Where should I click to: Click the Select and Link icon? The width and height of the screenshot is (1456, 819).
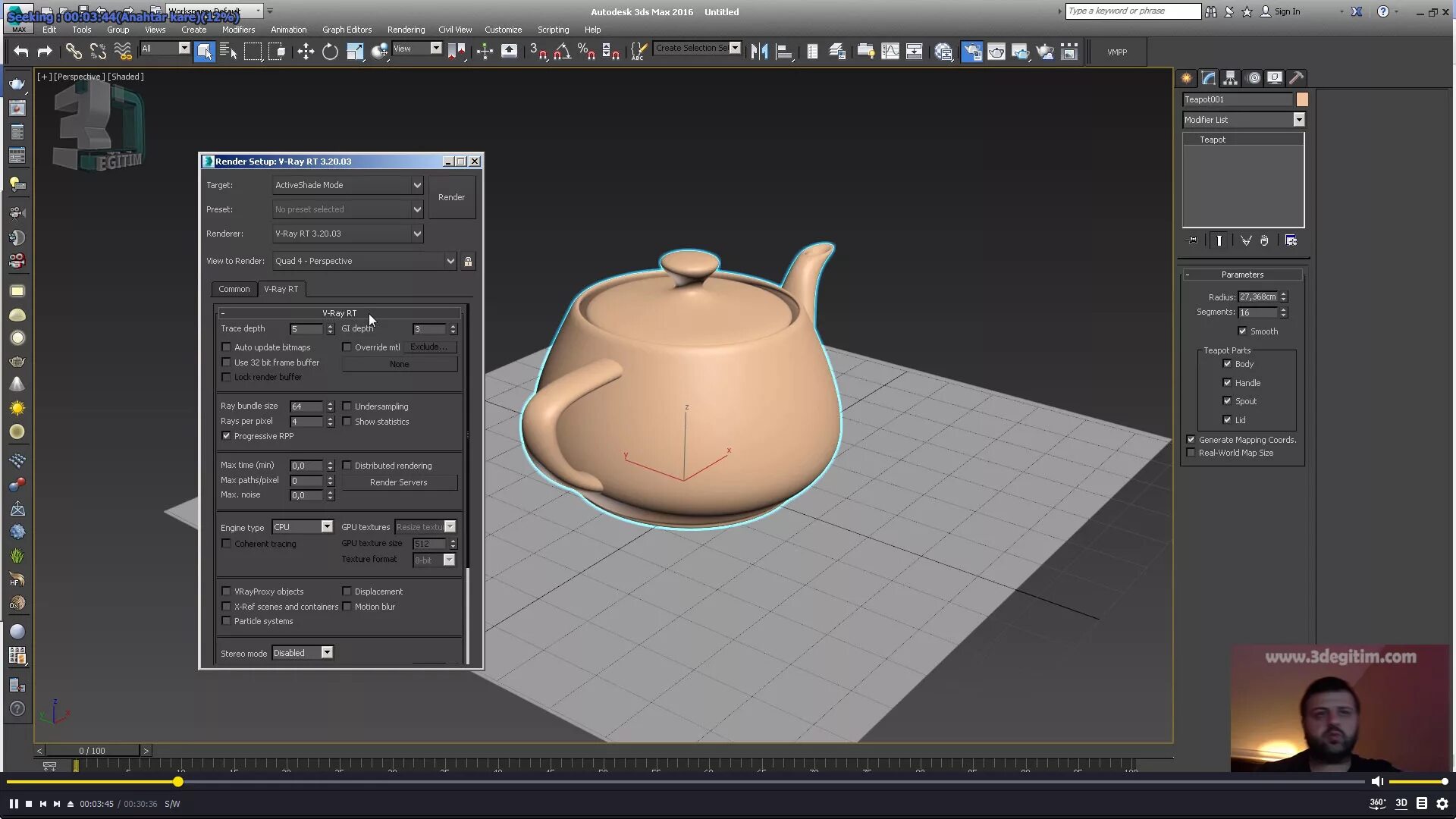tap(74, 52)
